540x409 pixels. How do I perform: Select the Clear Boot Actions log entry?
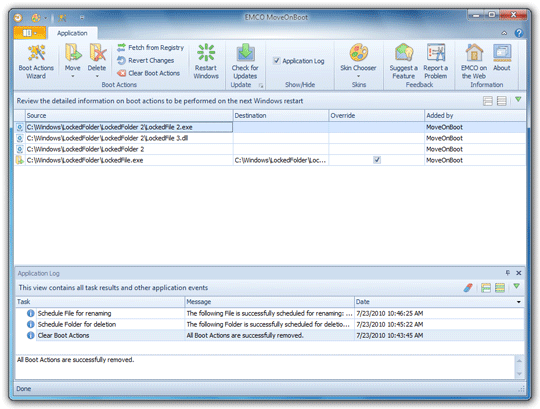pyautogui.click(x=270, y=335)
